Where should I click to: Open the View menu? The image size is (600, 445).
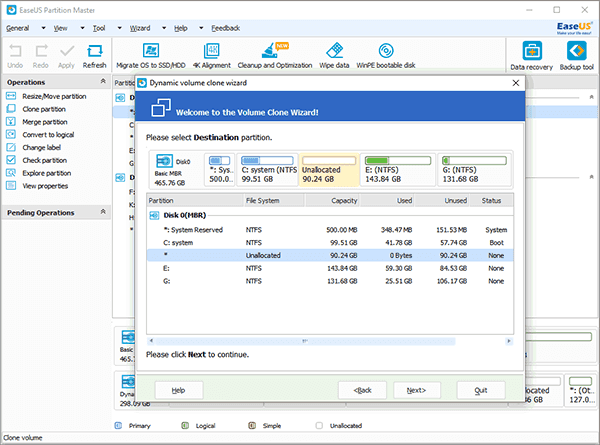click(60, 28)
